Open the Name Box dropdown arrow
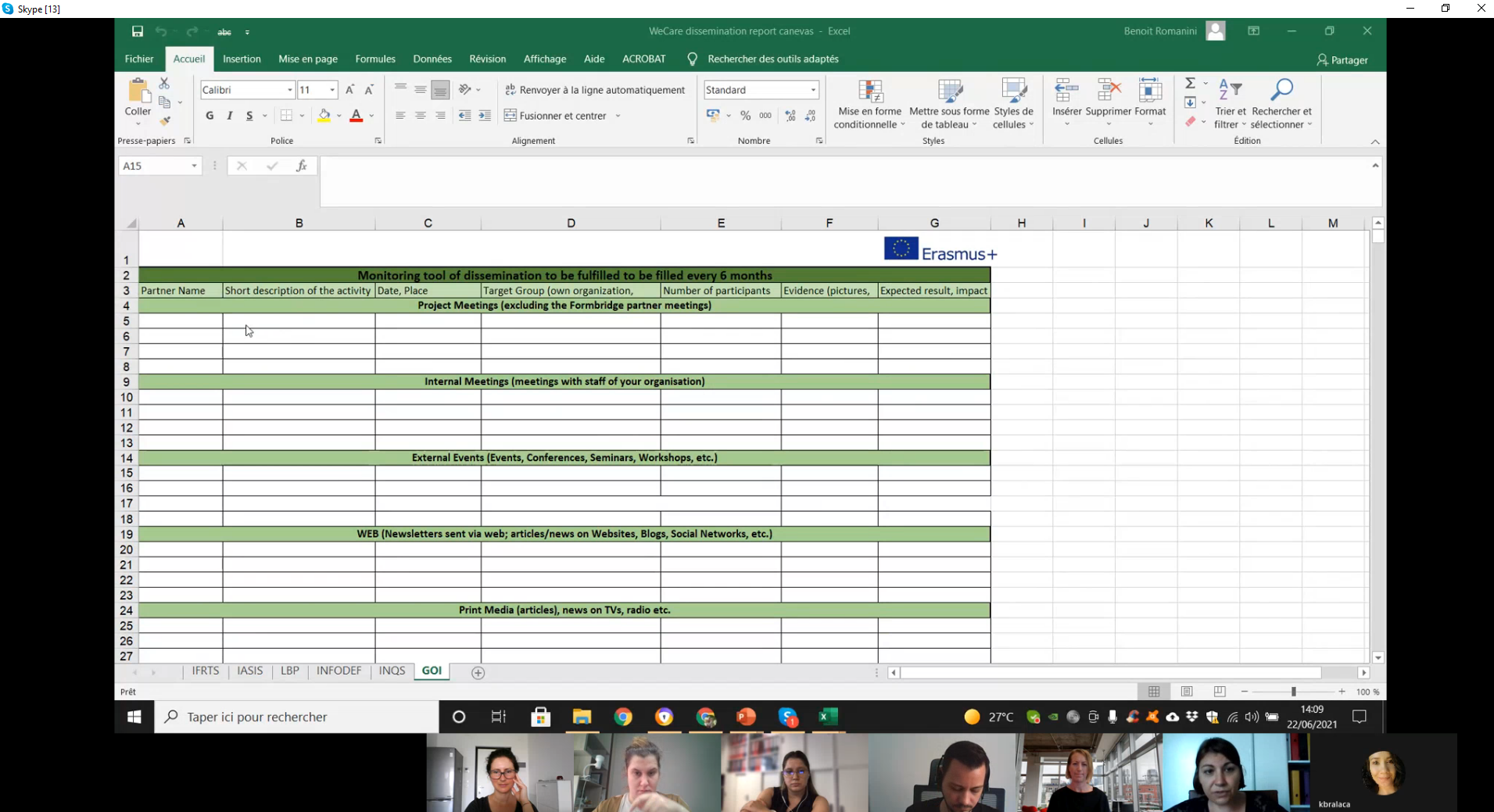 pyautogui.click(x=194, y=166)
